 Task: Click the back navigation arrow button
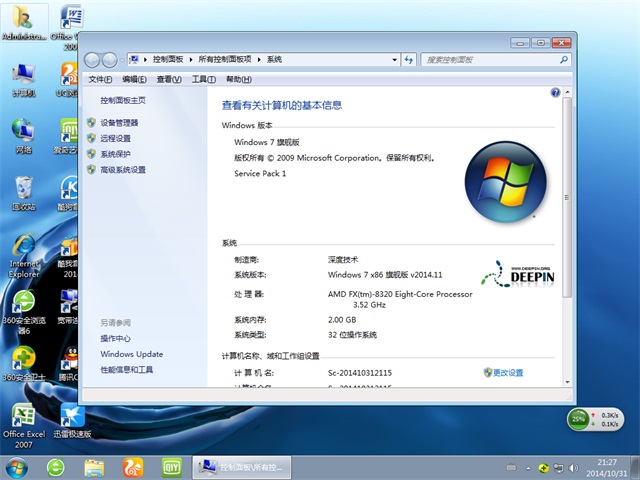coord(92,60)
